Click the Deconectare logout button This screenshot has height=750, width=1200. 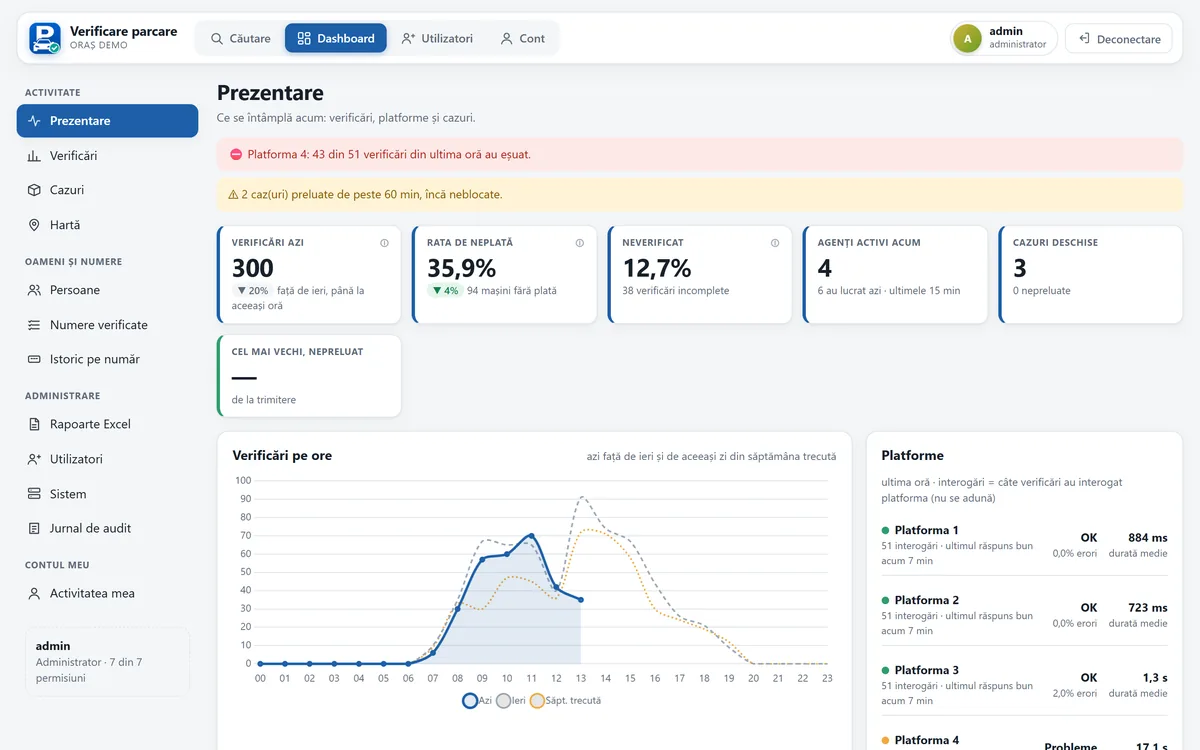coord(1119,39)
